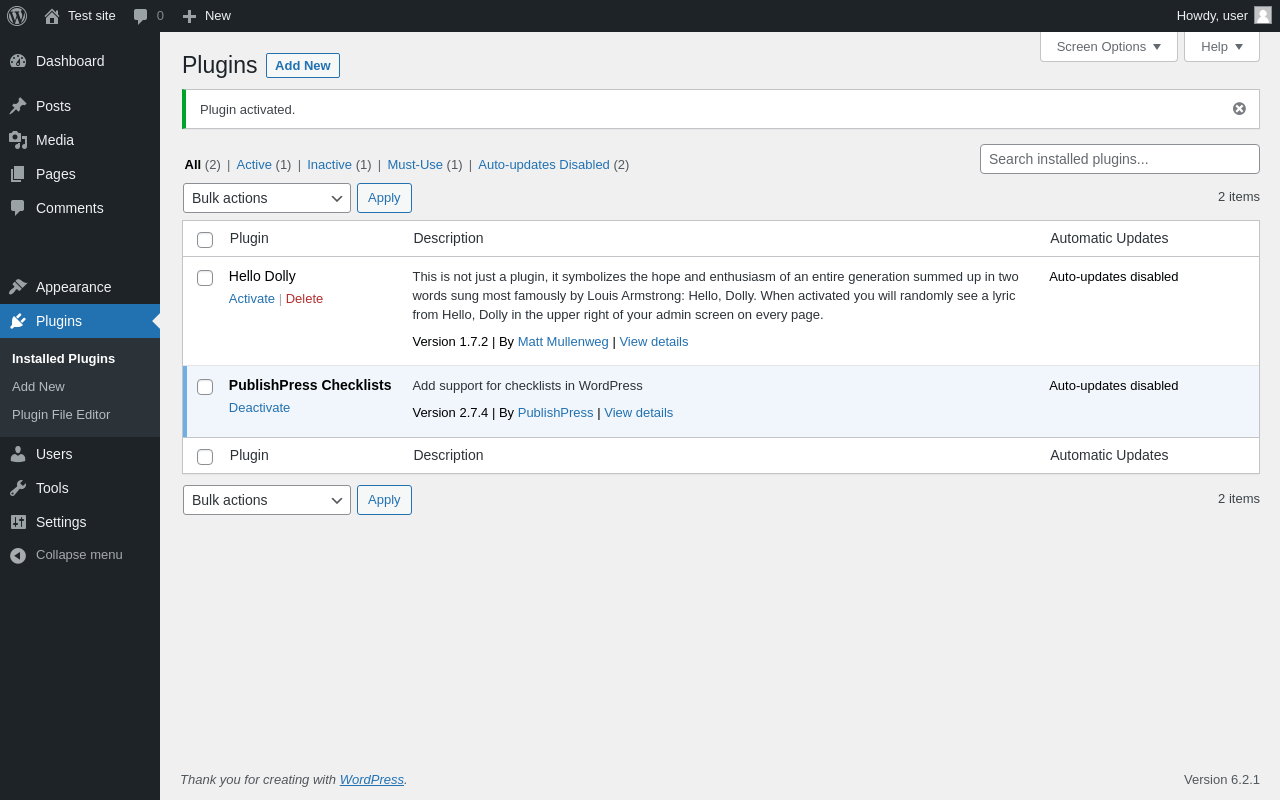This screenshot has width=1280, height=800.
Task: Click the Comments speech bubble sidebar icon
Action: 18,208
